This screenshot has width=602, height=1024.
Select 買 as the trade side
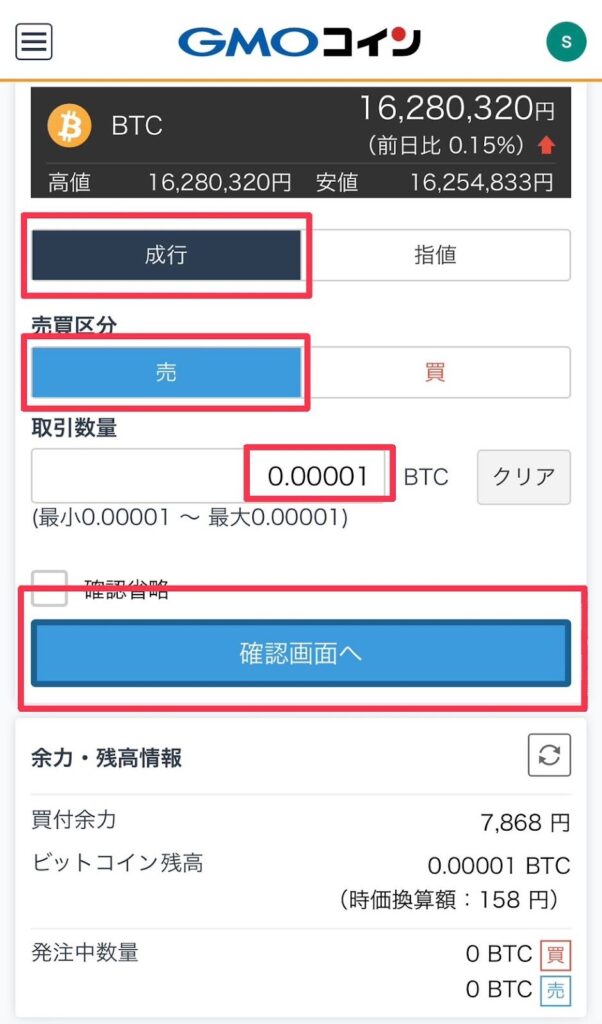click(436, 372)
